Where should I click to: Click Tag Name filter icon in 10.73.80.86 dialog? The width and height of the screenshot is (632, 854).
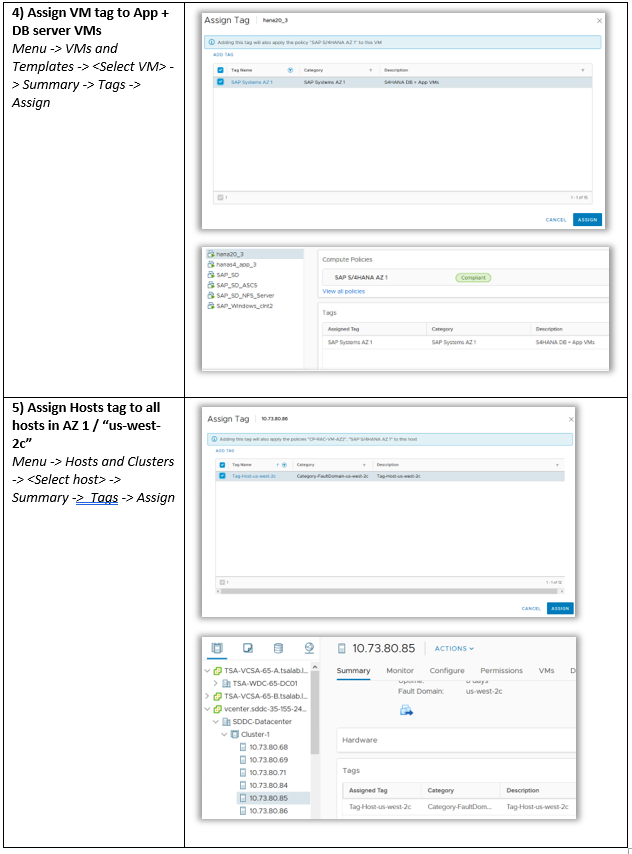tap(284, 465)
